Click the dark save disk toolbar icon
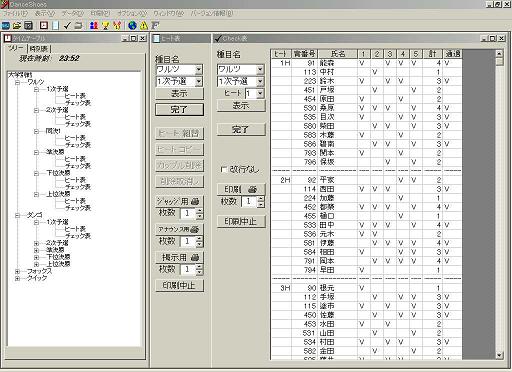Viewport: 512px width, 372px height. pos(28,25)
